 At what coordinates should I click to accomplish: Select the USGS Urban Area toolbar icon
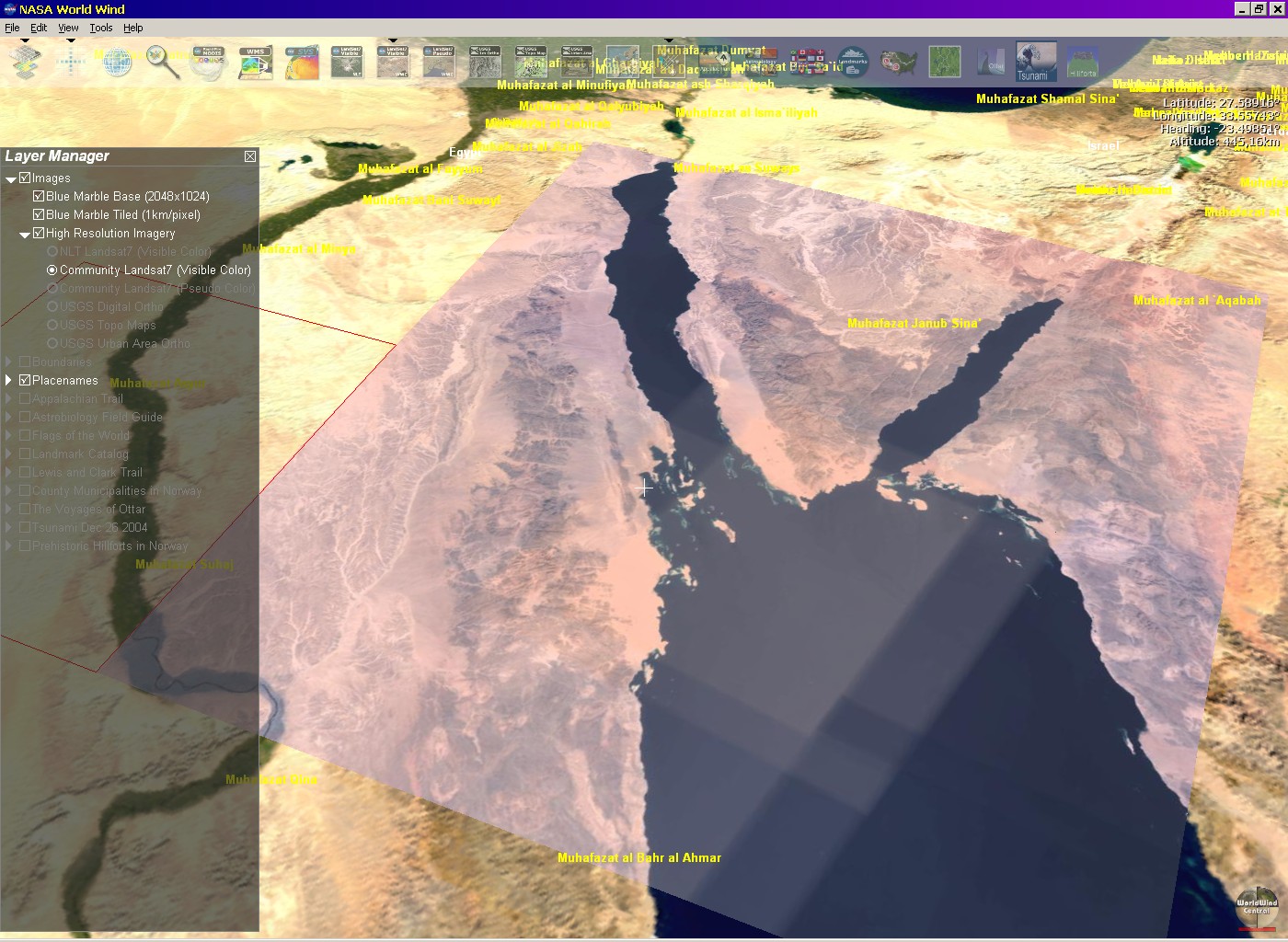[x=578, y=62]
